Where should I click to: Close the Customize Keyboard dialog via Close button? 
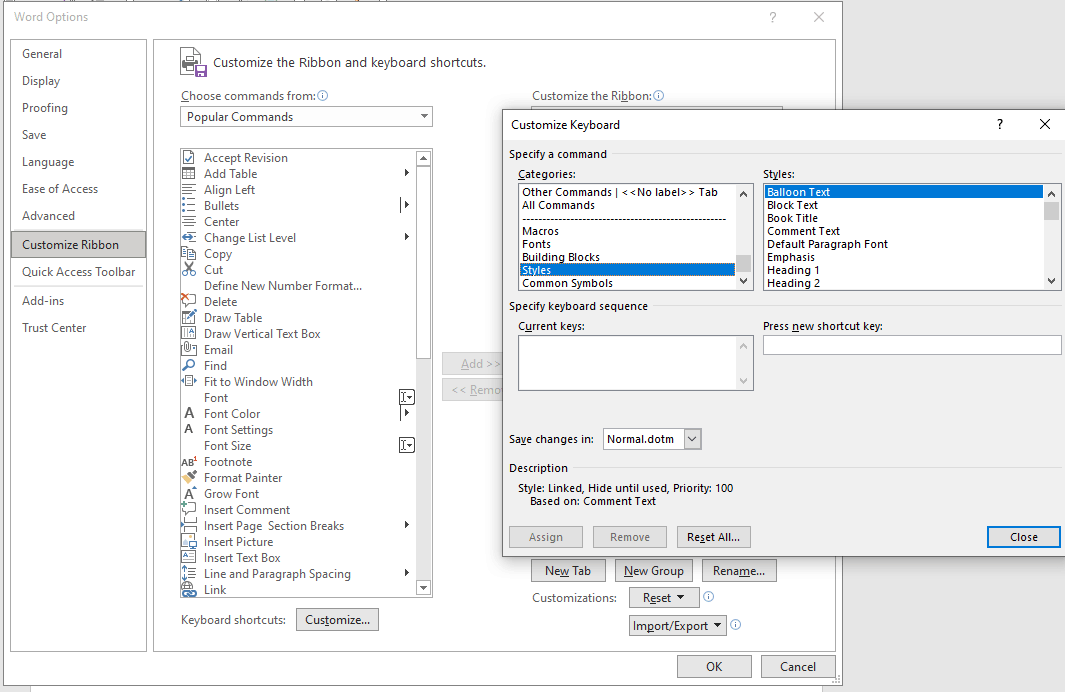point(1023,537)
